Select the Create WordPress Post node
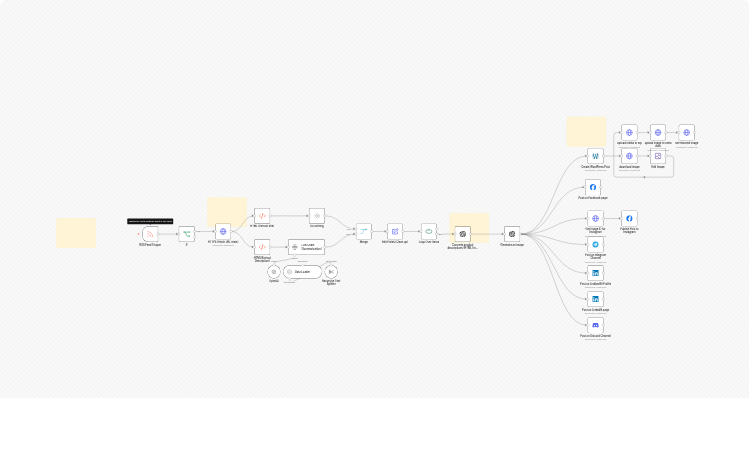 point(594,156)
